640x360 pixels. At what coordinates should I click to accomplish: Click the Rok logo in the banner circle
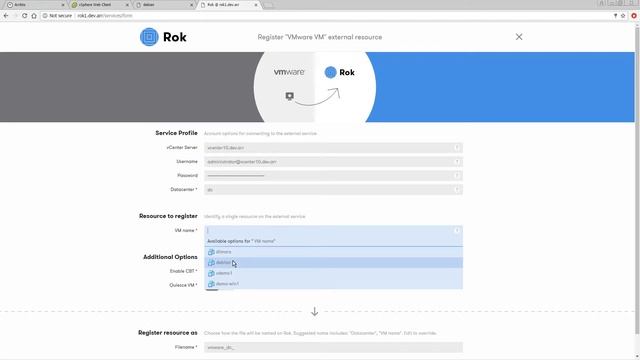[x=340, y=72]
